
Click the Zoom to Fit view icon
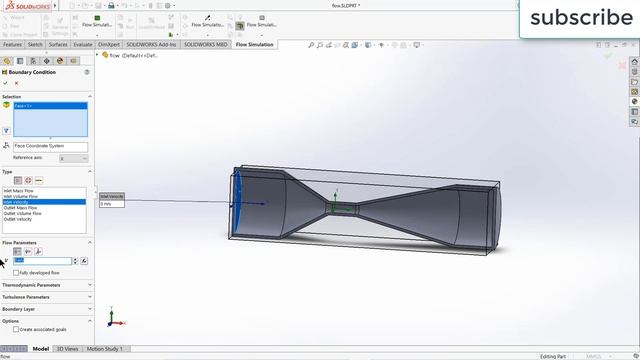(x=311, y=45)
